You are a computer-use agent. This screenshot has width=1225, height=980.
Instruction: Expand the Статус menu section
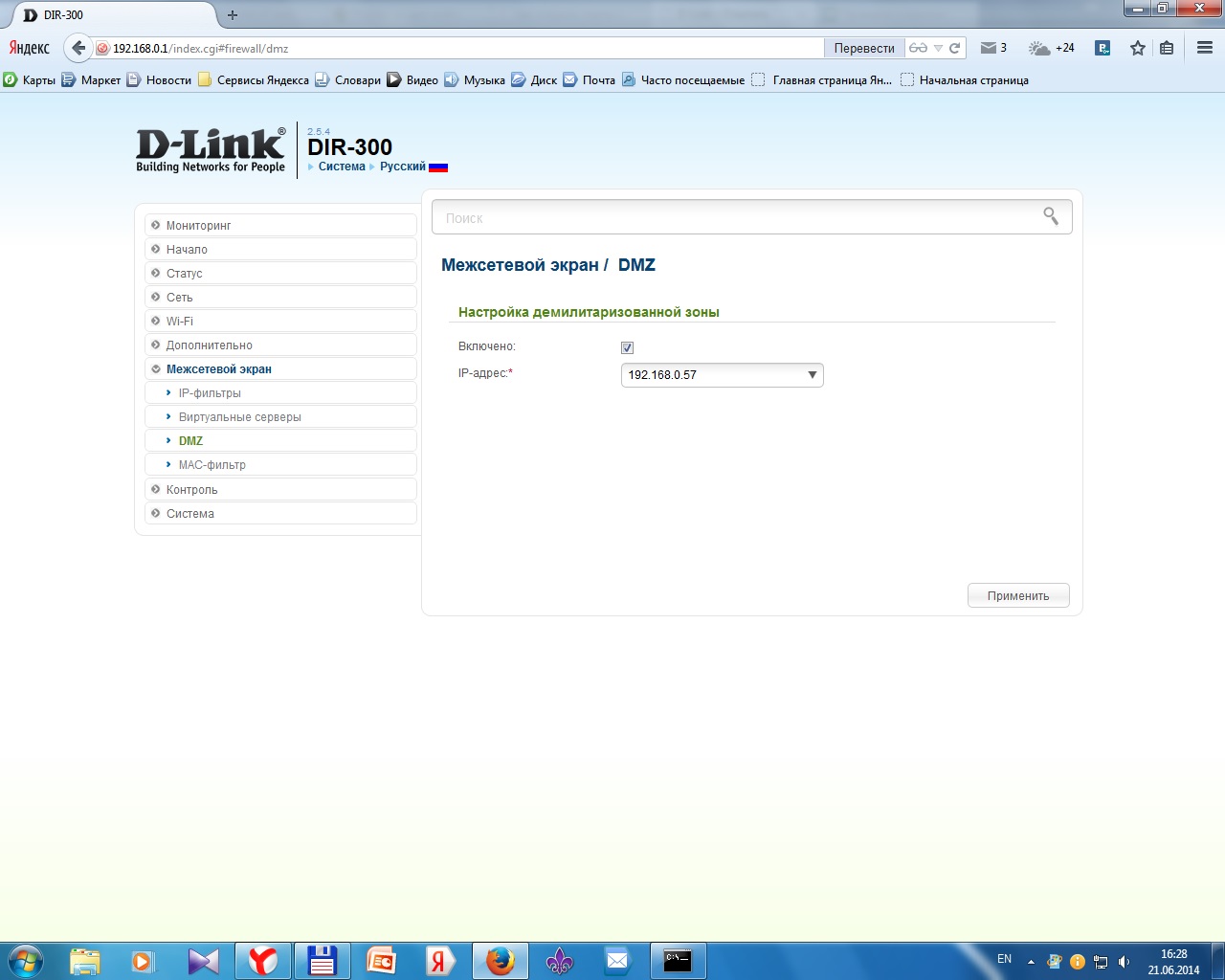point(280,273)
